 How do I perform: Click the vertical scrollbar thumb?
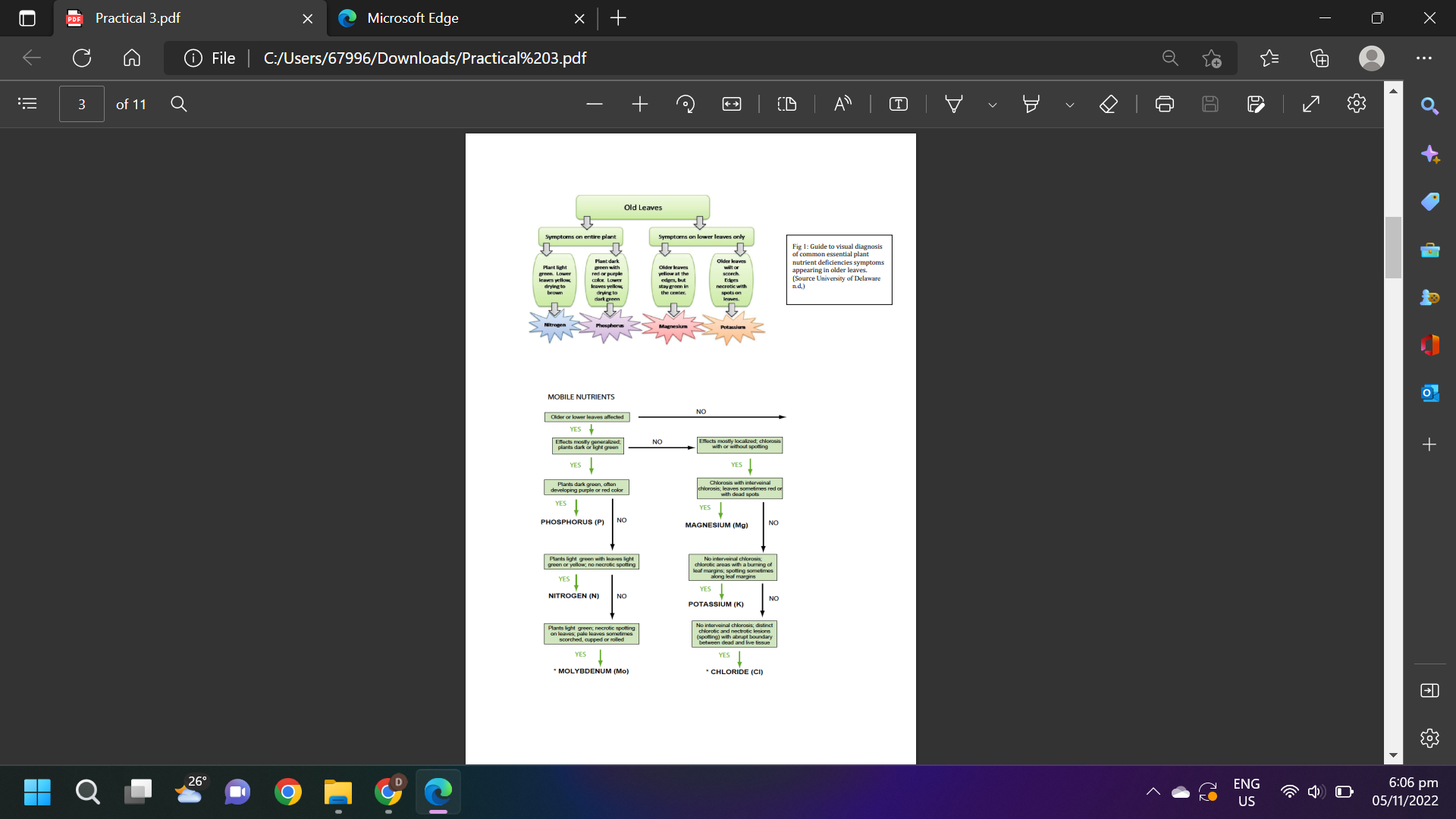tap(1393, 247)
